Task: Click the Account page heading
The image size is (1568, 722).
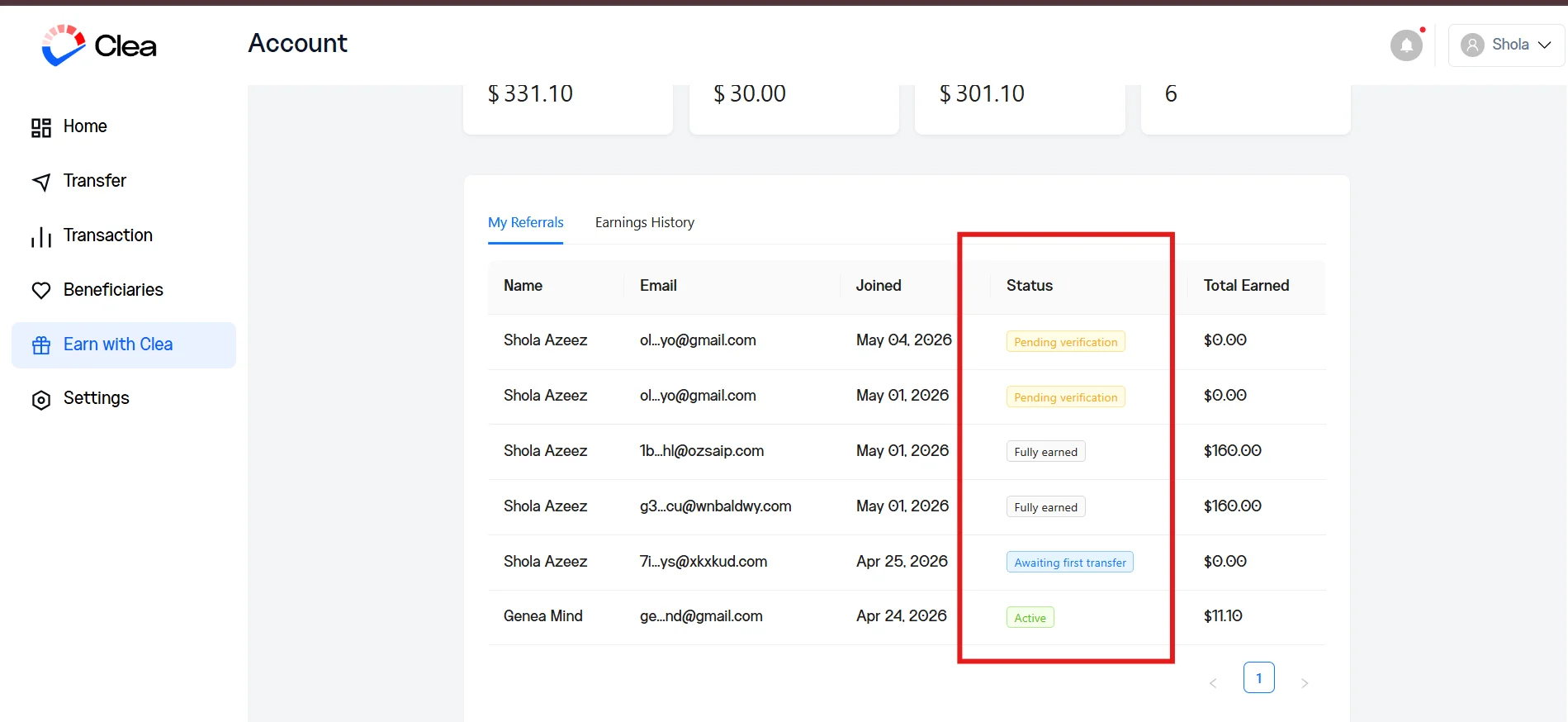Action: pos(298,43)
